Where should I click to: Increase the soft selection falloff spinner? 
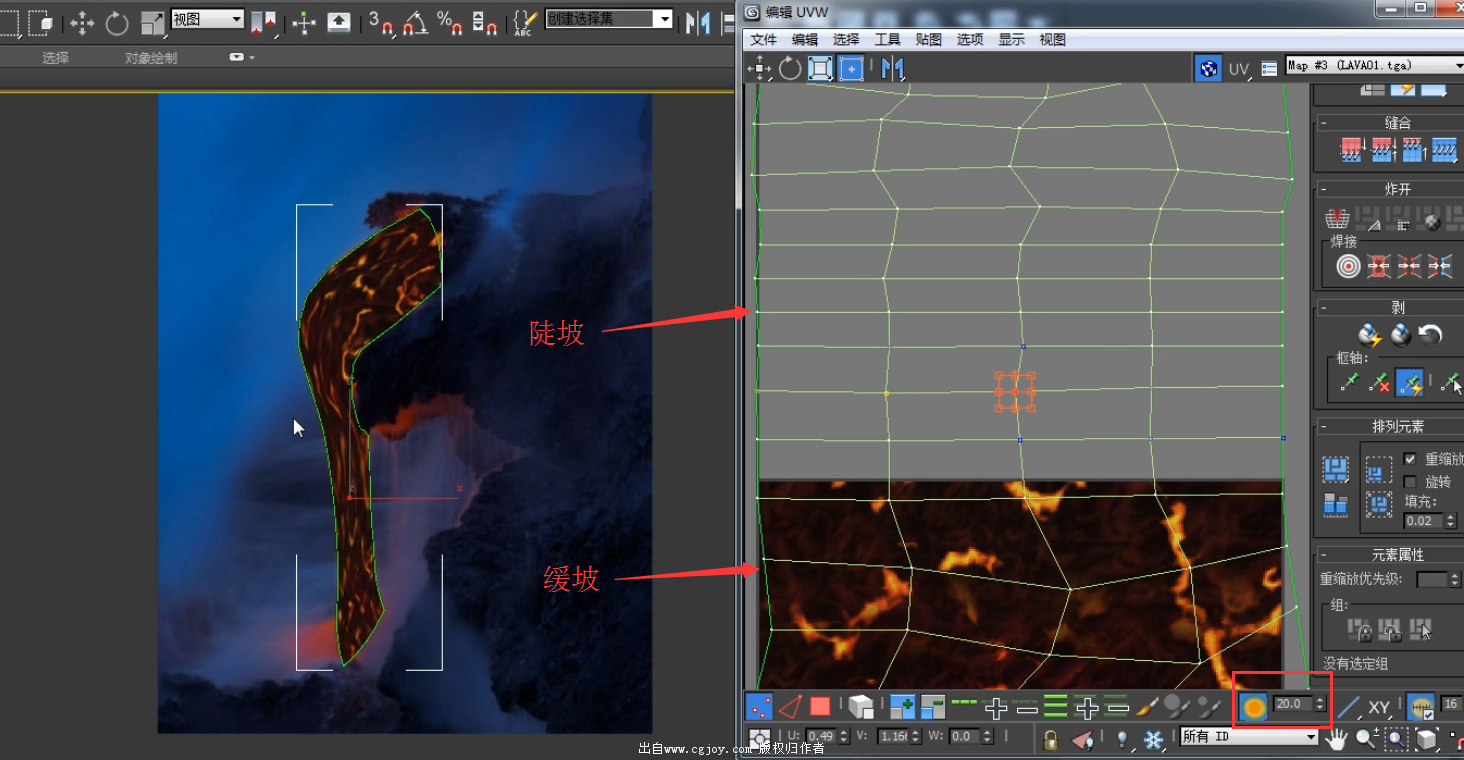pos(1320,700)
